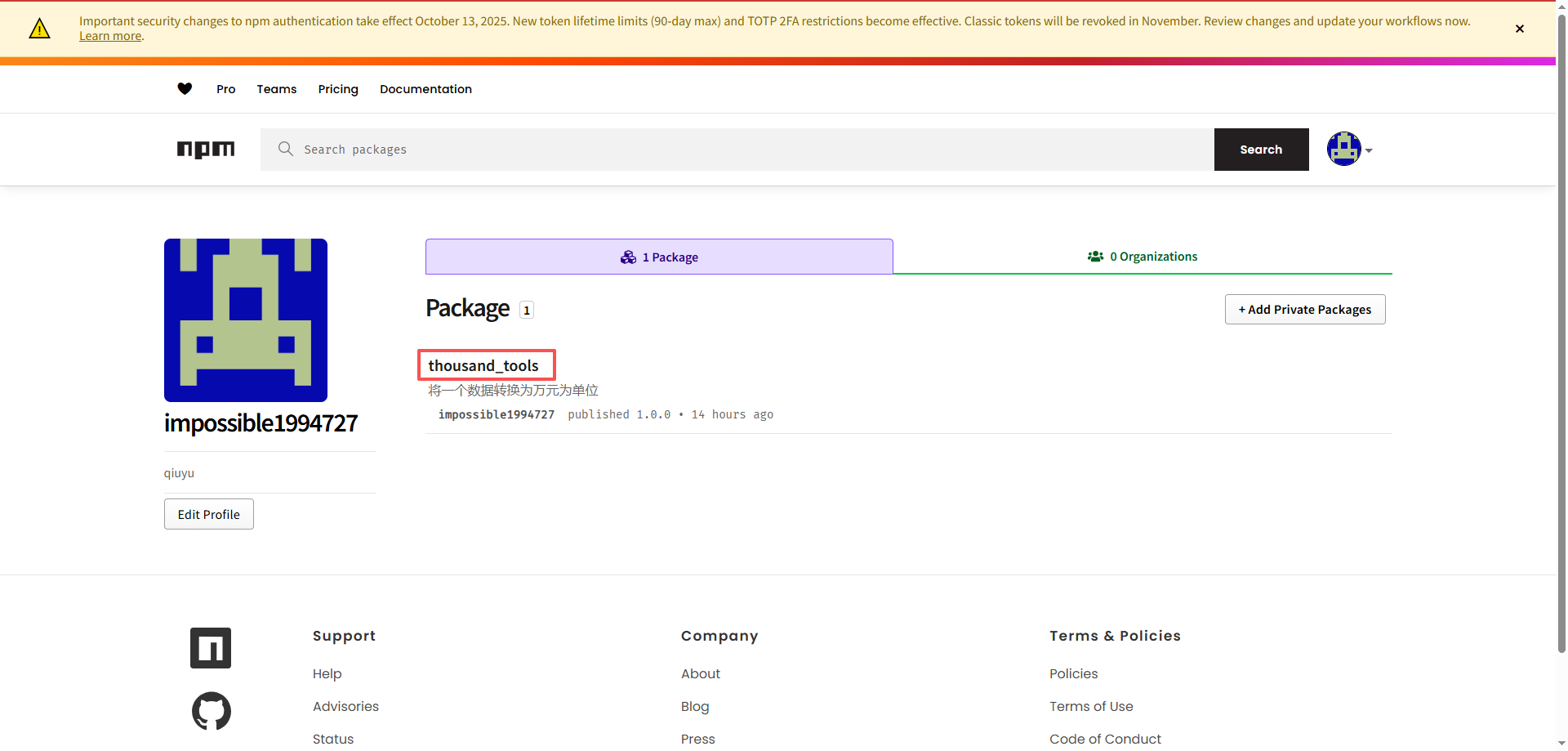1568x751 pixels.
Task: Open the Press link under Company
Action: pos(698,739)
